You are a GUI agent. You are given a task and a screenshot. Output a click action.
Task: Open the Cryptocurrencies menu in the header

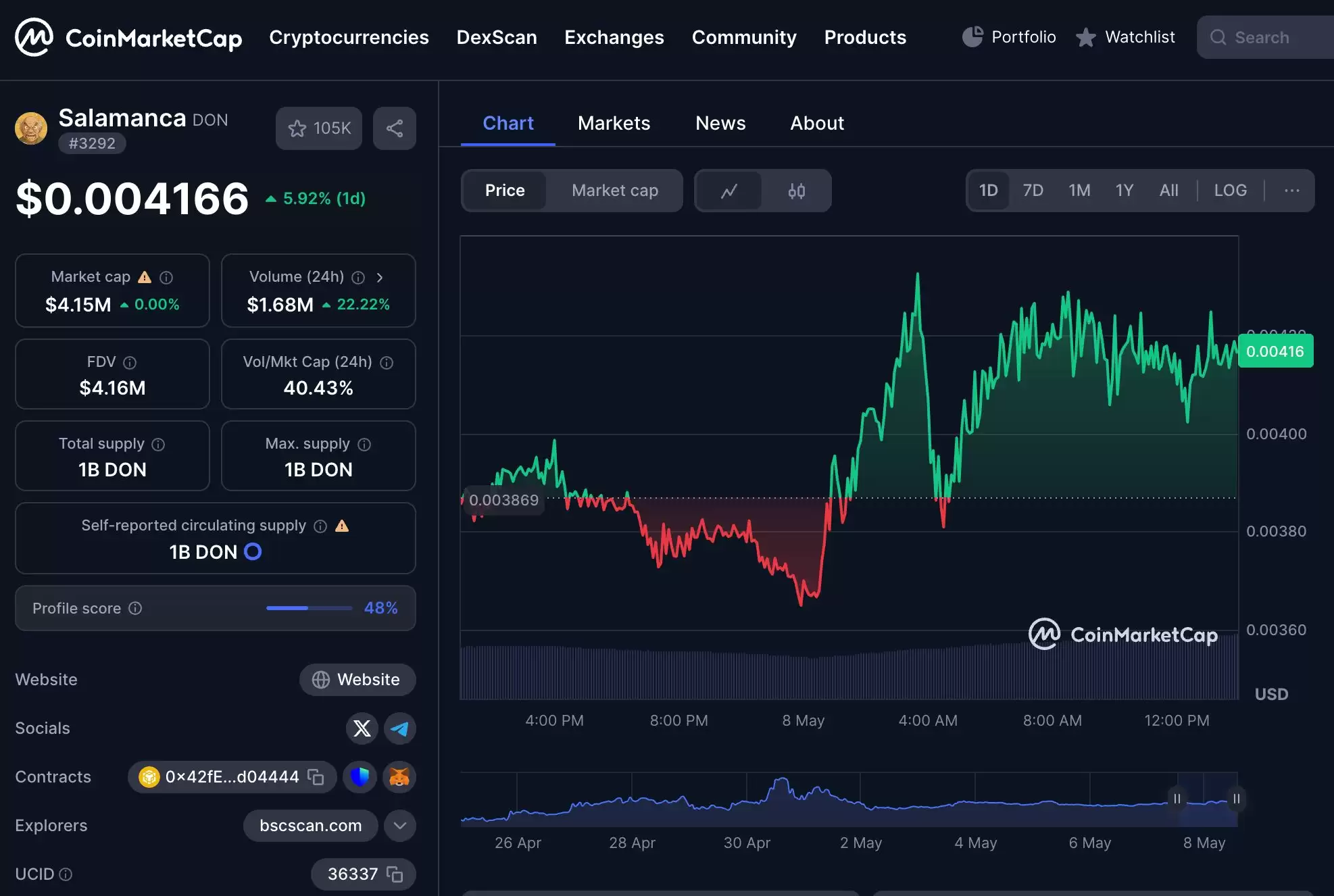(x=349, y=38)
